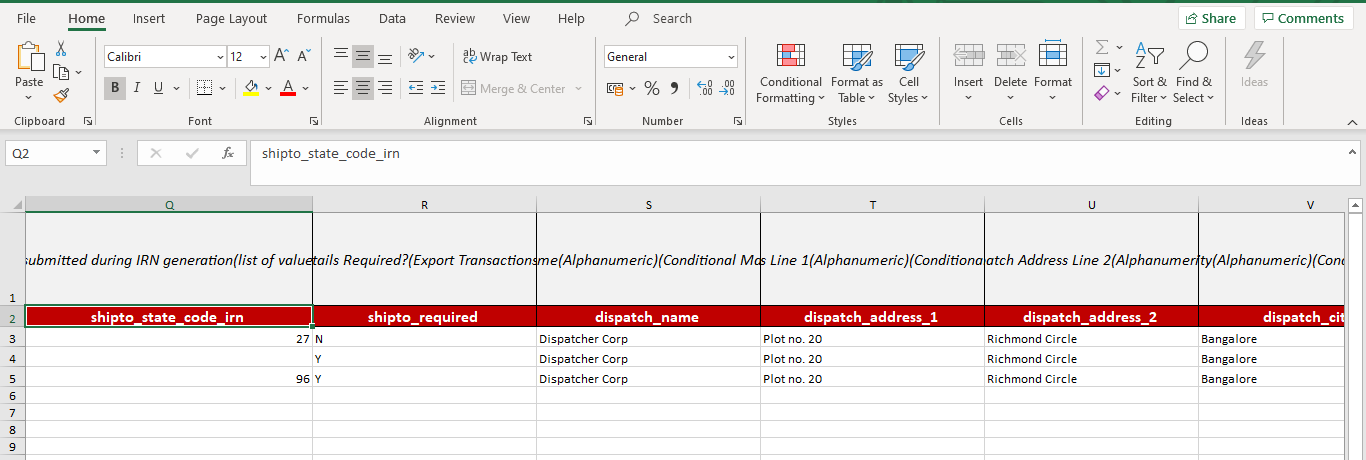Open text orientation options
Image resolution: width=1366 pixels, height=460 pixels.
(x=421, y=56)
